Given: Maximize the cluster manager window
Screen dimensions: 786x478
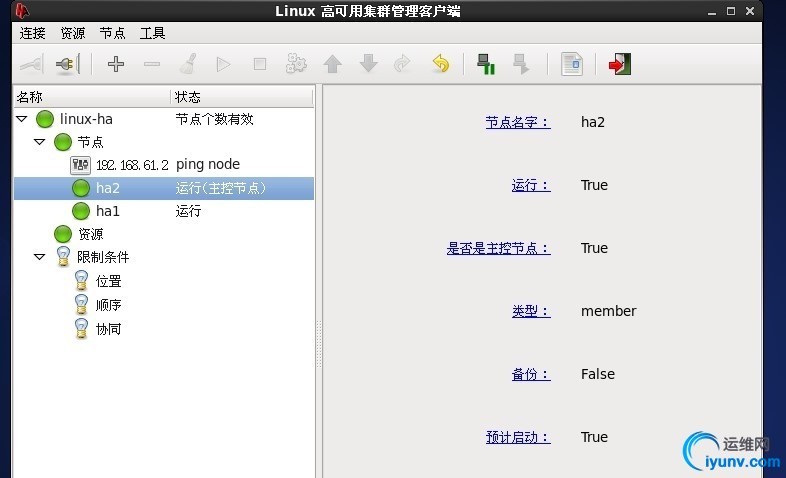Looking at the screenshot, I should (731, 11).
